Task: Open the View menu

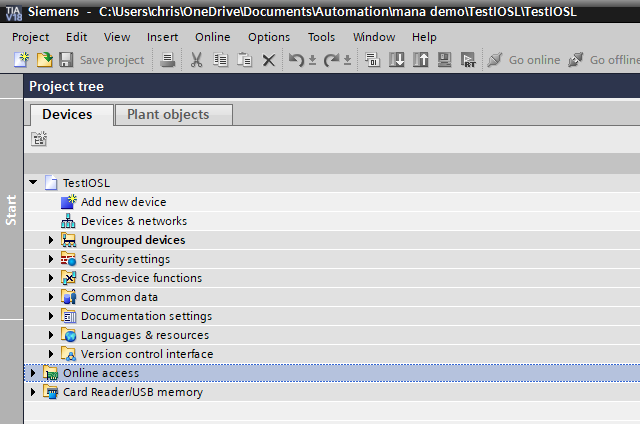Action: click(117, 37)
